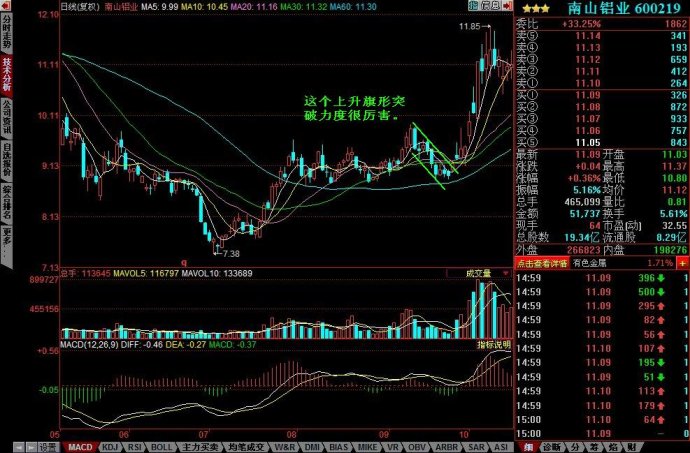Select the 主力买卖 indicator tab
This screenshot has height=453, width=690.
point(199,446)
